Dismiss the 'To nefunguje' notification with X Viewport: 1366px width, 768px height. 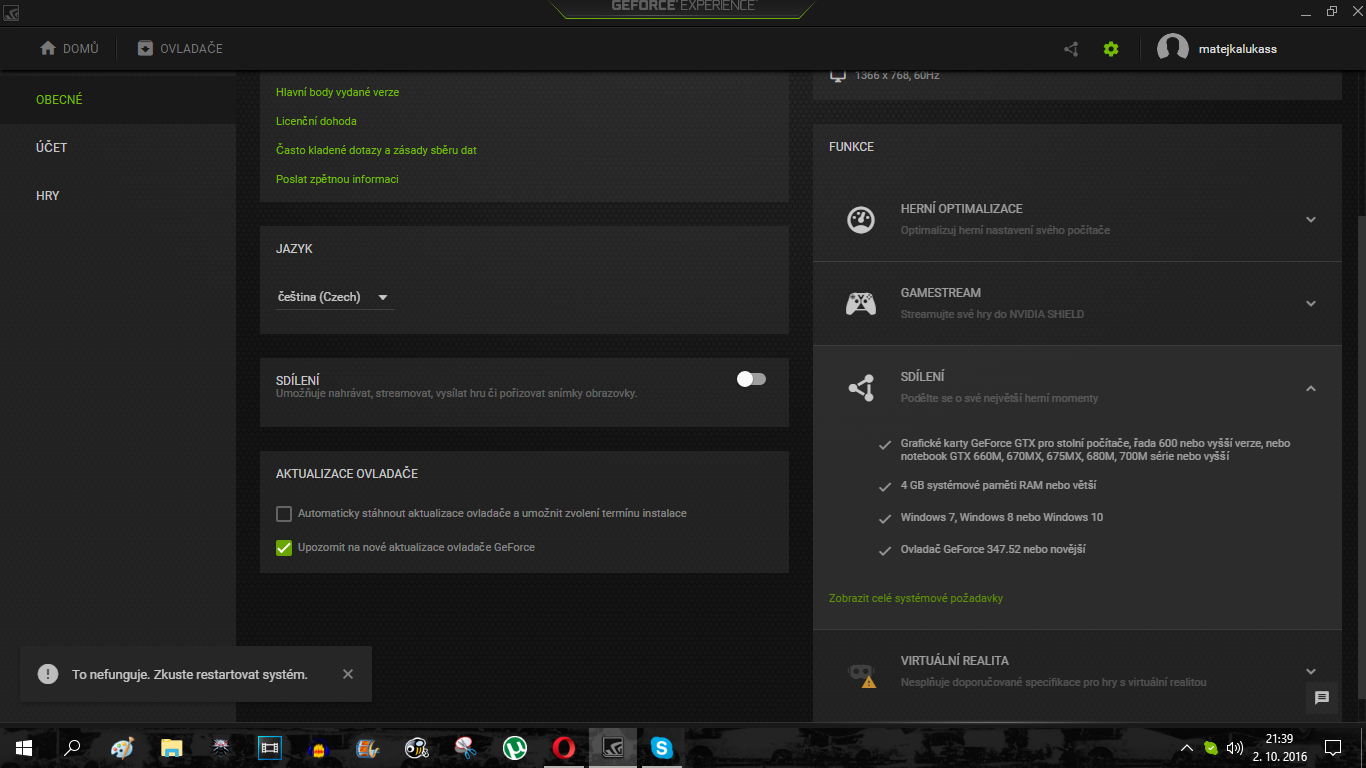pyautogui.click(x=348, y=674)
